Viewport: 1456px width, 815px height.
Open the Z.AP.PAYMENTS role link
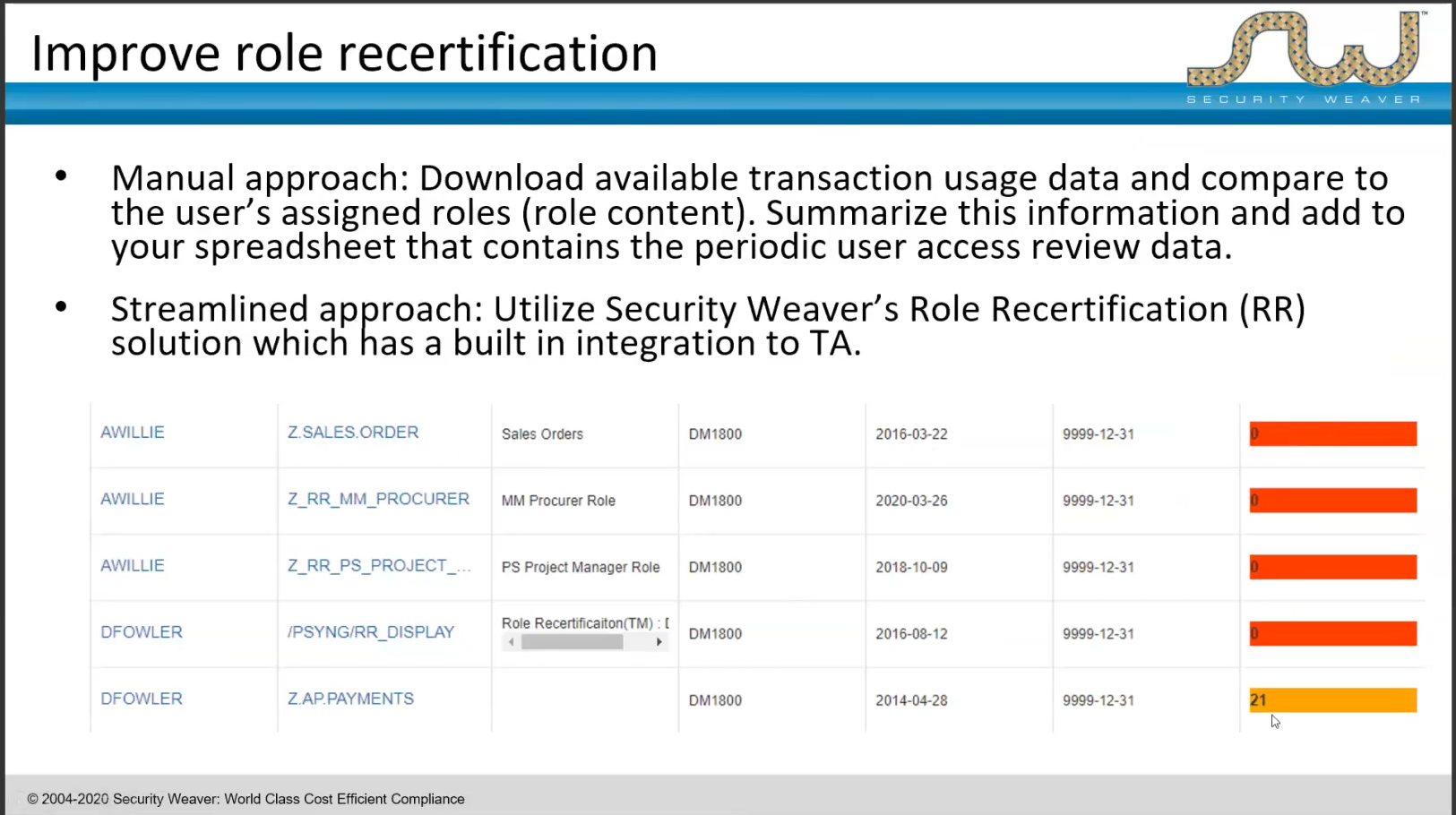click(350, 699)
